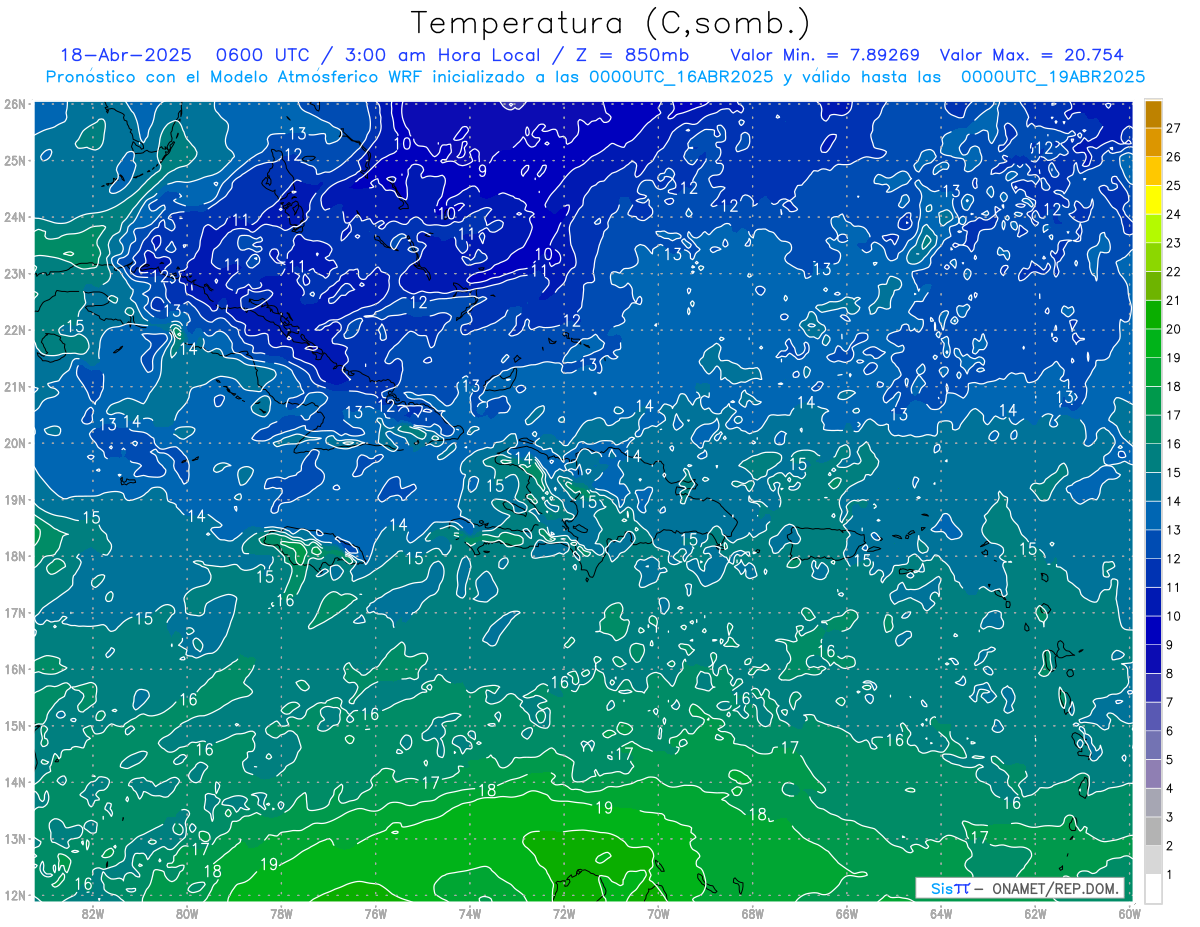The height and width of the screenshot is (927, 1200).
Task: Click the "24N" latitude axis label
Action: (15, 217)
